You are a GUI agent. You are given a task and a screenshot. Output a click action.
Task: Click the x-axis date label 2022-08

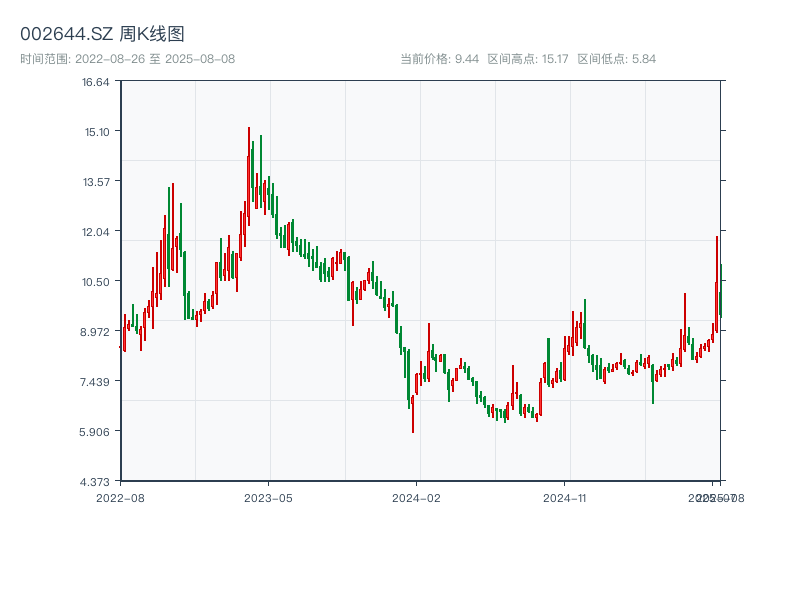pyautogui.click(x=120, y=498)
